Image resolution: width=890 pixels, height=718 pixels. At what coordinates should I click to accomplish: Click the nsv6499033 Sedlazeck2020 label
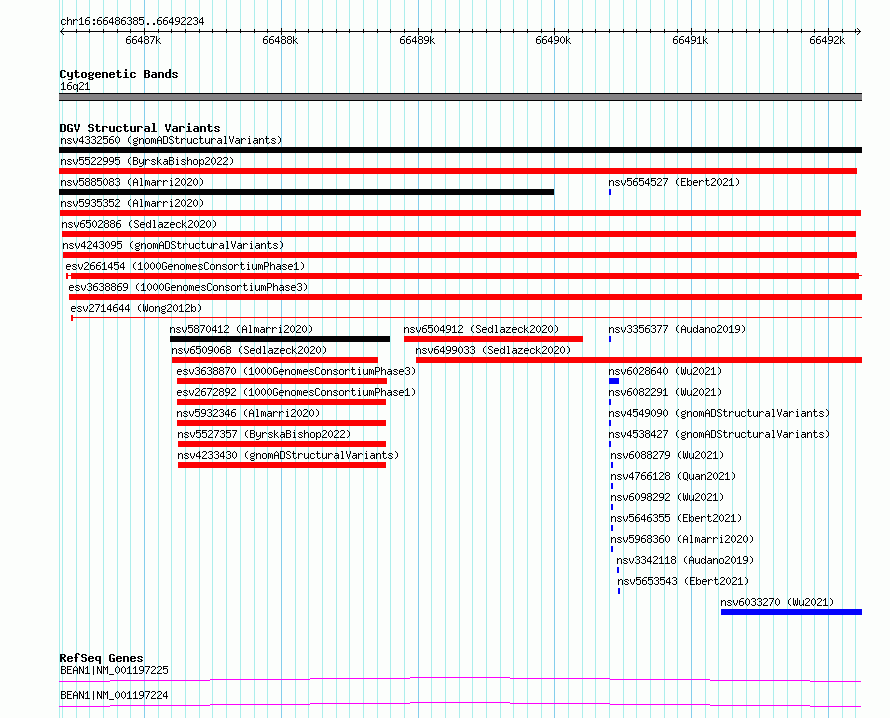pos(493,350)
